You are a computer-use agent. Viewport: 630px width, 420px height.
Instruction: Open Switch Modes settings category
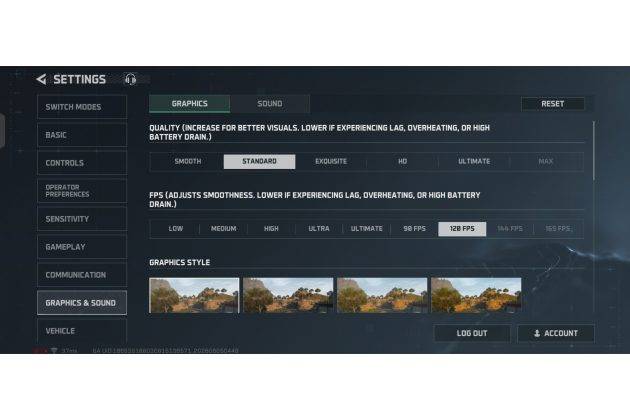[82, 107]
